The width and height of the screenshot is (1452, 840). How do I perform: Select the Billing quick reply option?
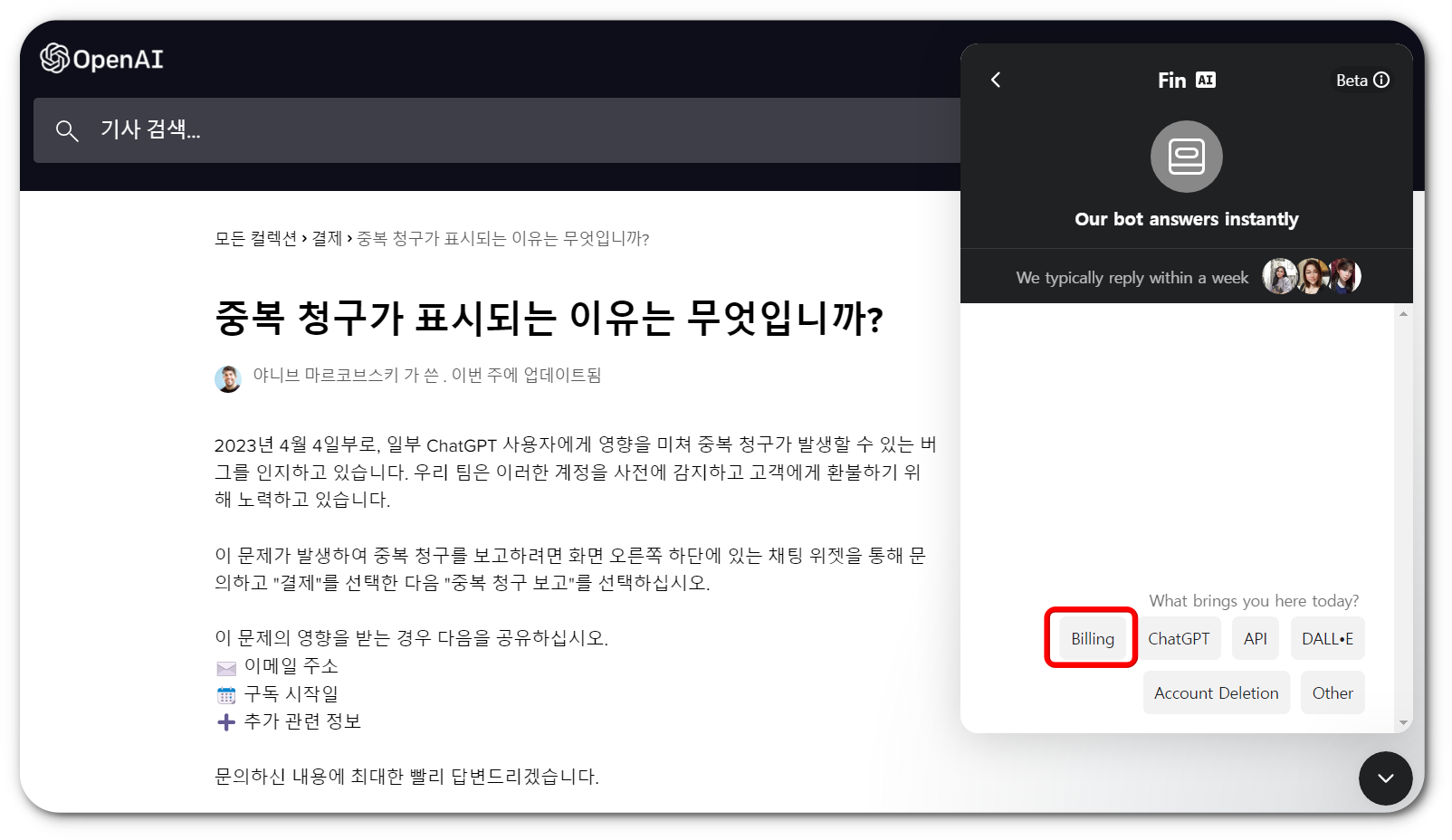(1090, 638)
